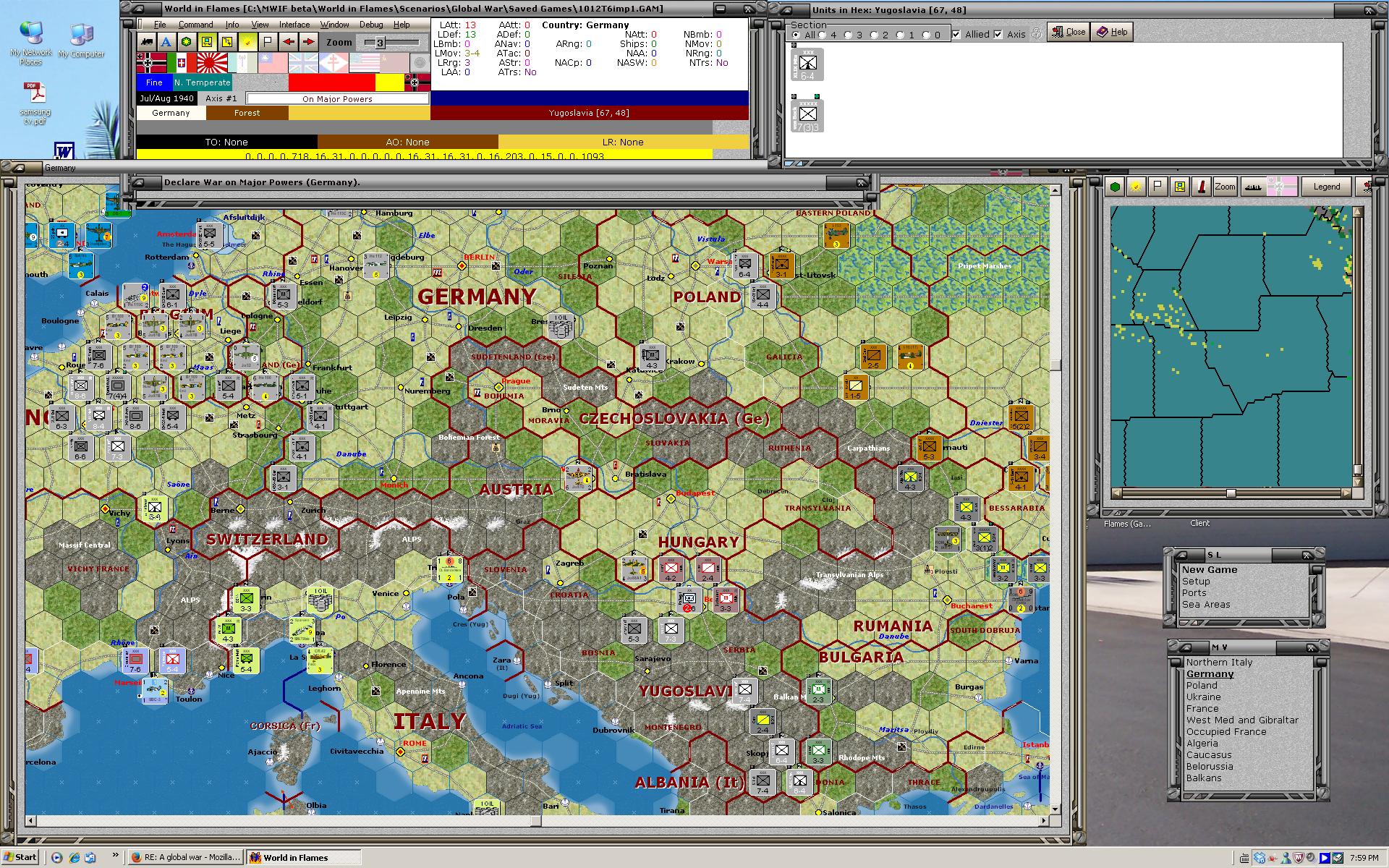This screenshot has height=868, width=1389.
Task: Select Northern Italy in map views list
Action: (x=1219, y=663)
